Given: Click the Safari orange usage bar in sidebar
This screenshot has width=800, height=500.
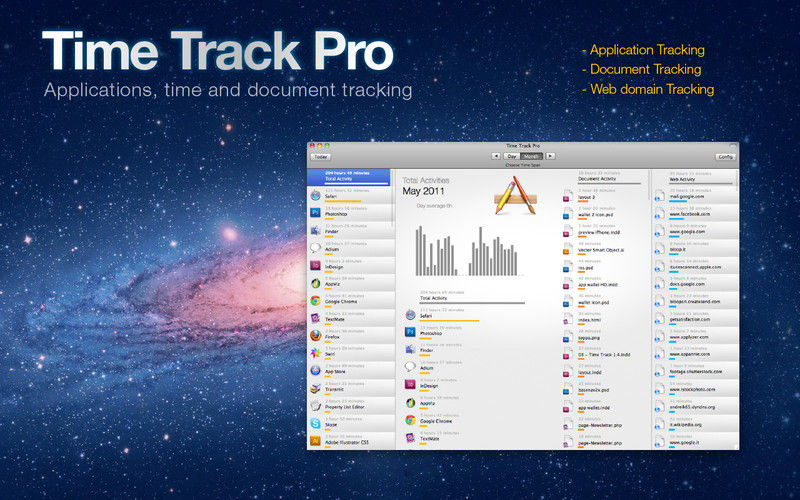Looking at the screenshot, I should point(343,201).
